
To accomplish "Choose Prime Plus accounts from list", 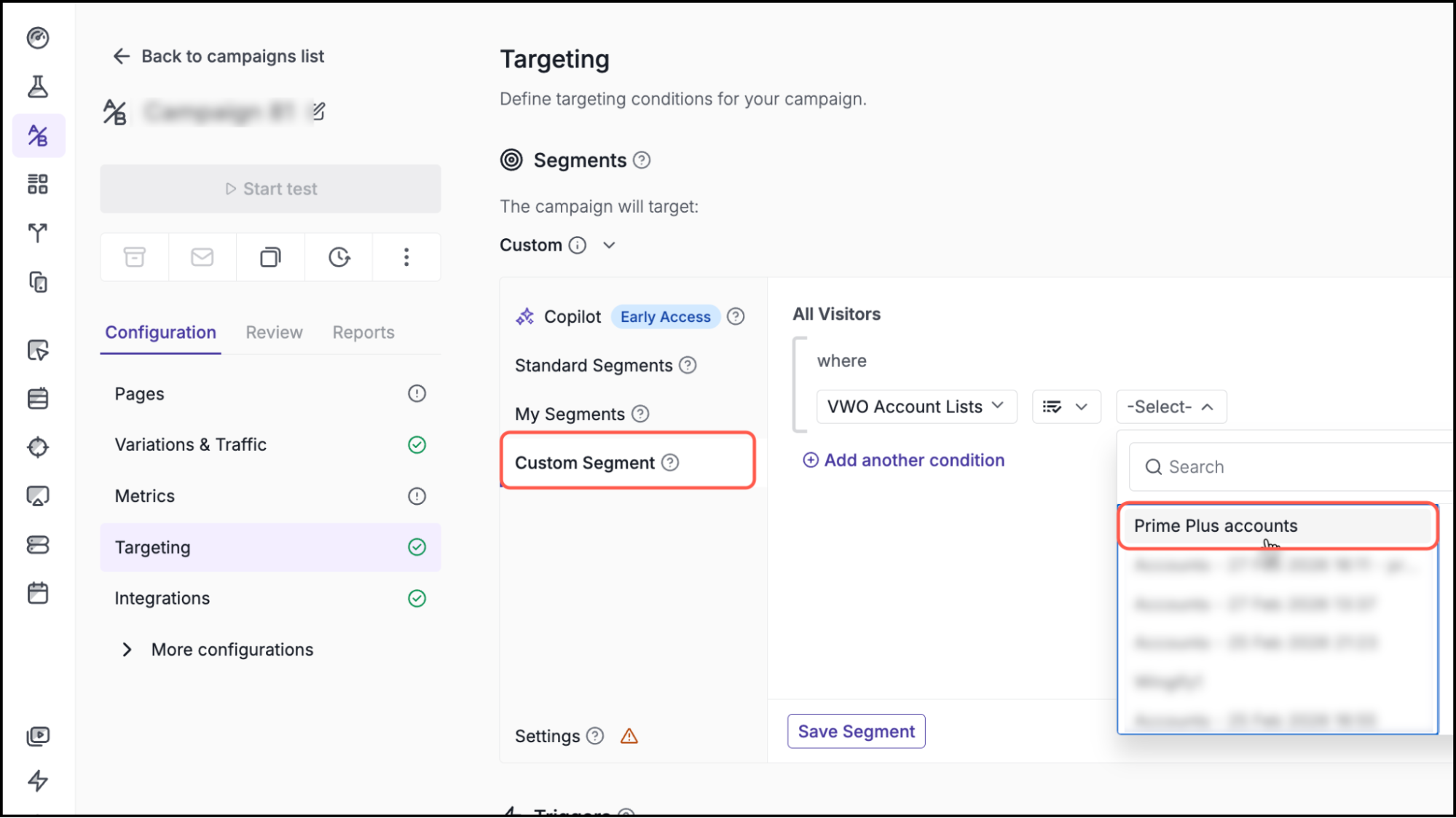I will (1215, 526).
